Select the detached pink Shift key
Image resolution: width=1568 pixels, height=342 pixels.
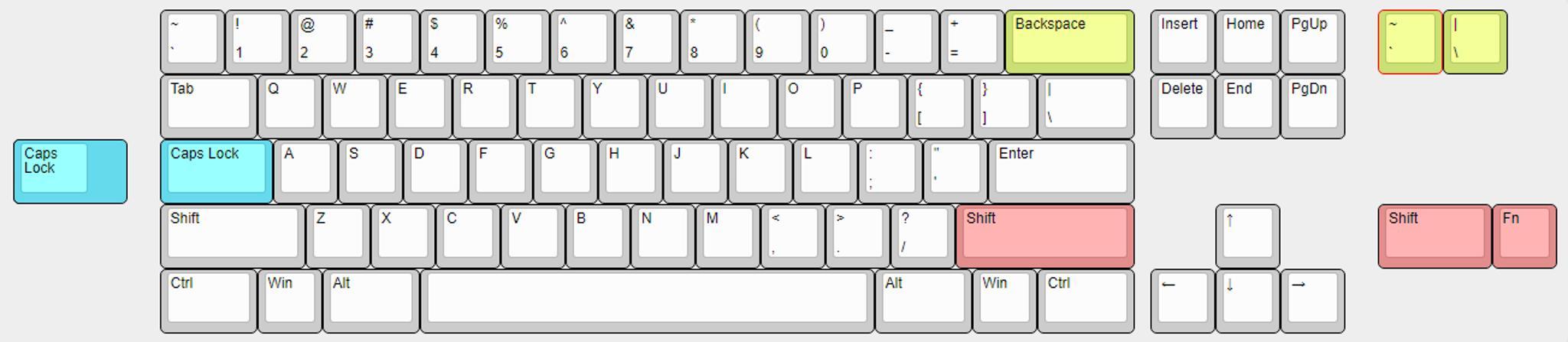click(1435, 236)
